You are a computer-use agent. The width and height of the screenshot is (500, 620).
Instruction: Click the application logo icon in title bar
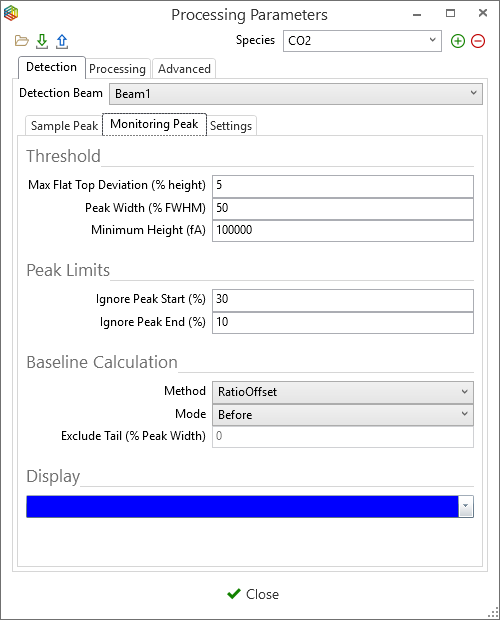(11, 13)
